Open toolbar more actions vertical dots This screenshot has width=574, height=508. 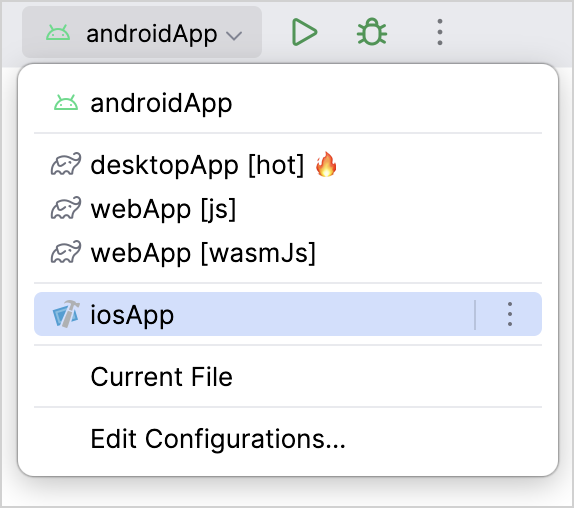coord(440,32)
